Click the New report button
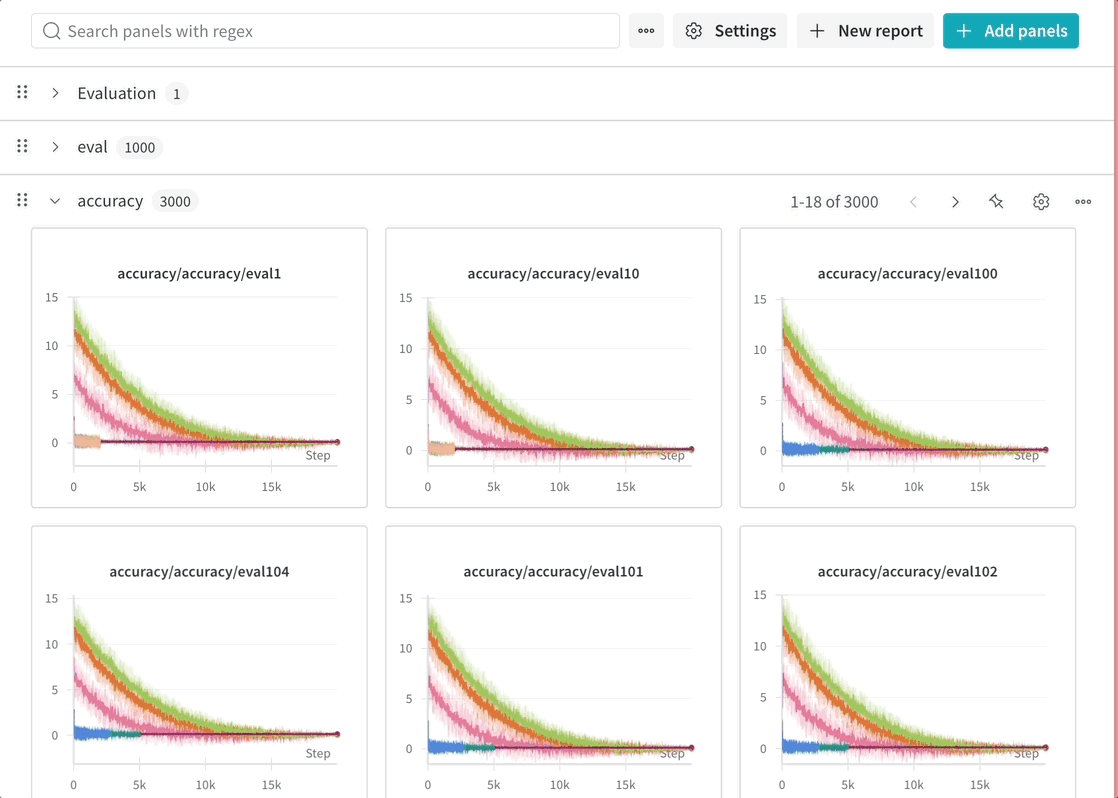 coord(865,31)
